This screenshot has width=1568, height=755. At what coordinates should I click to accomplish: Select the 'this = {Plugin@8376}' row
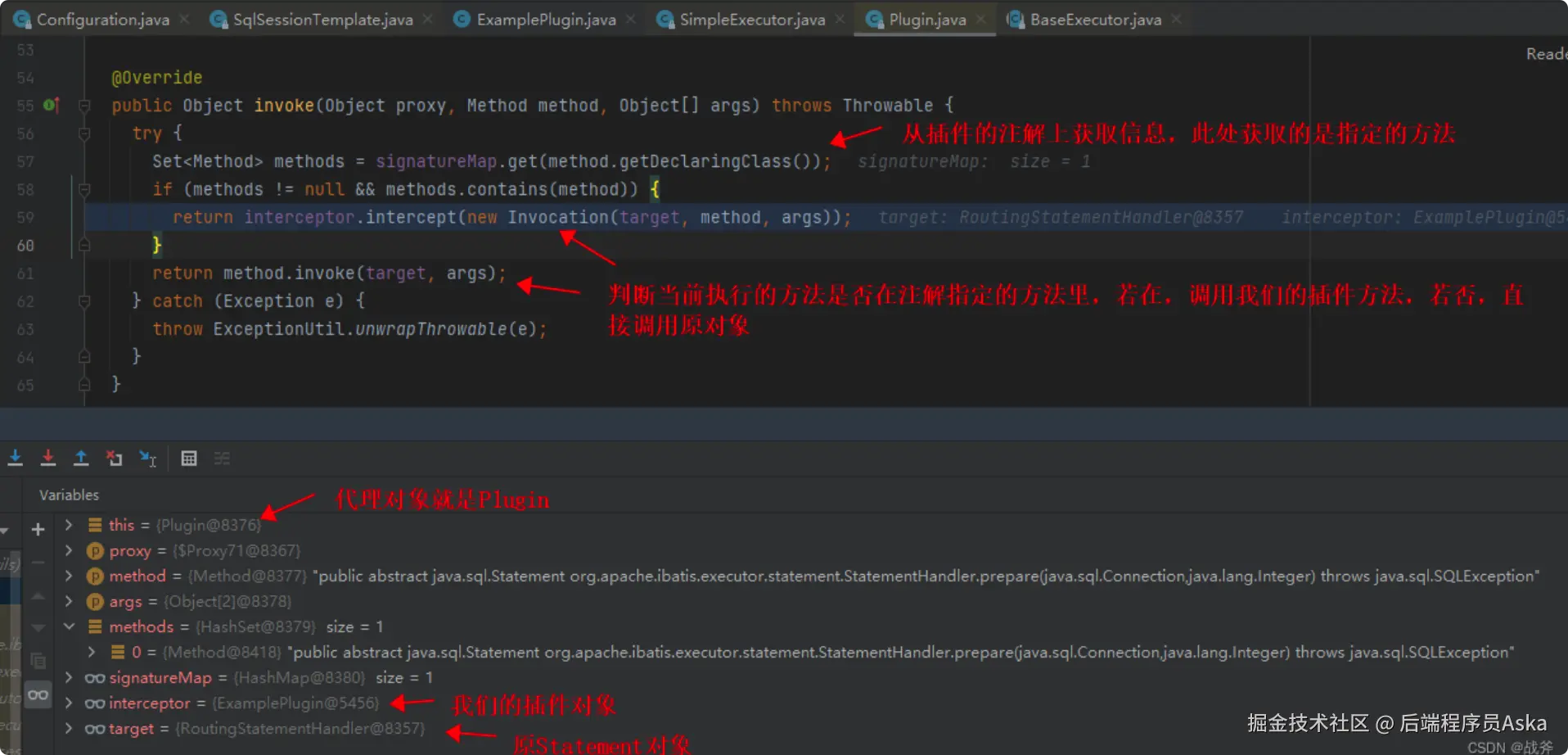pyautogui.click(x=185, y=525)
